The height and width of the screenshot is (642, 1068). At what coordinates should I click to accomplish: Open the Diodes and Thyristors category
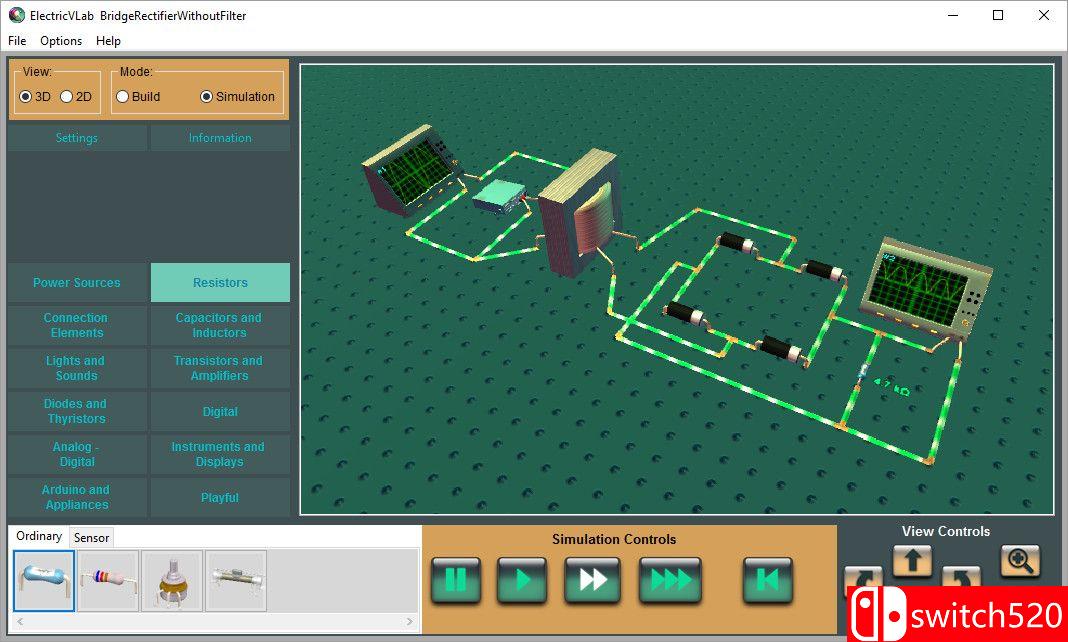click(76, 411)
